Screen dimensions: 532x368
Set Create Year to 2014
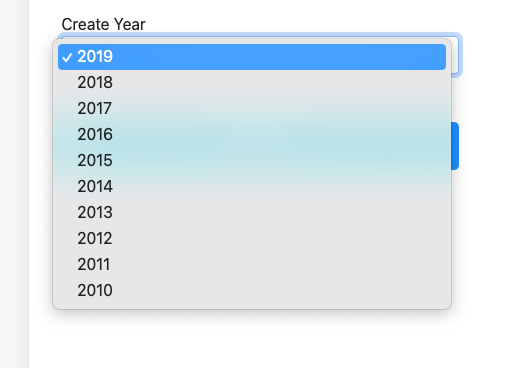pos(252,186)
